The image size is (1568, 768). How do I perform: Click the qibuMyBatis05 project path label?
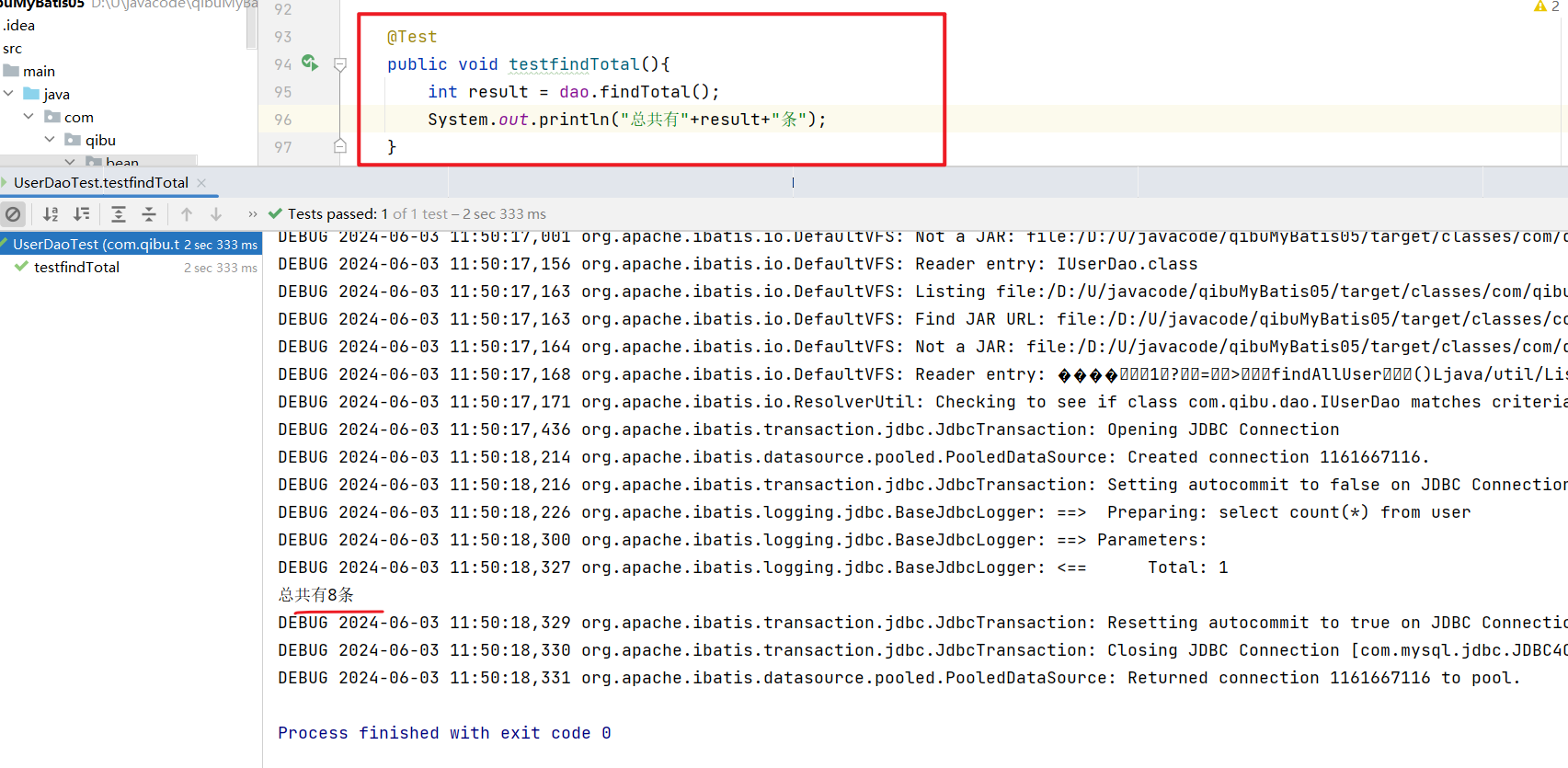pyautogui.click(x=174, y=5)
